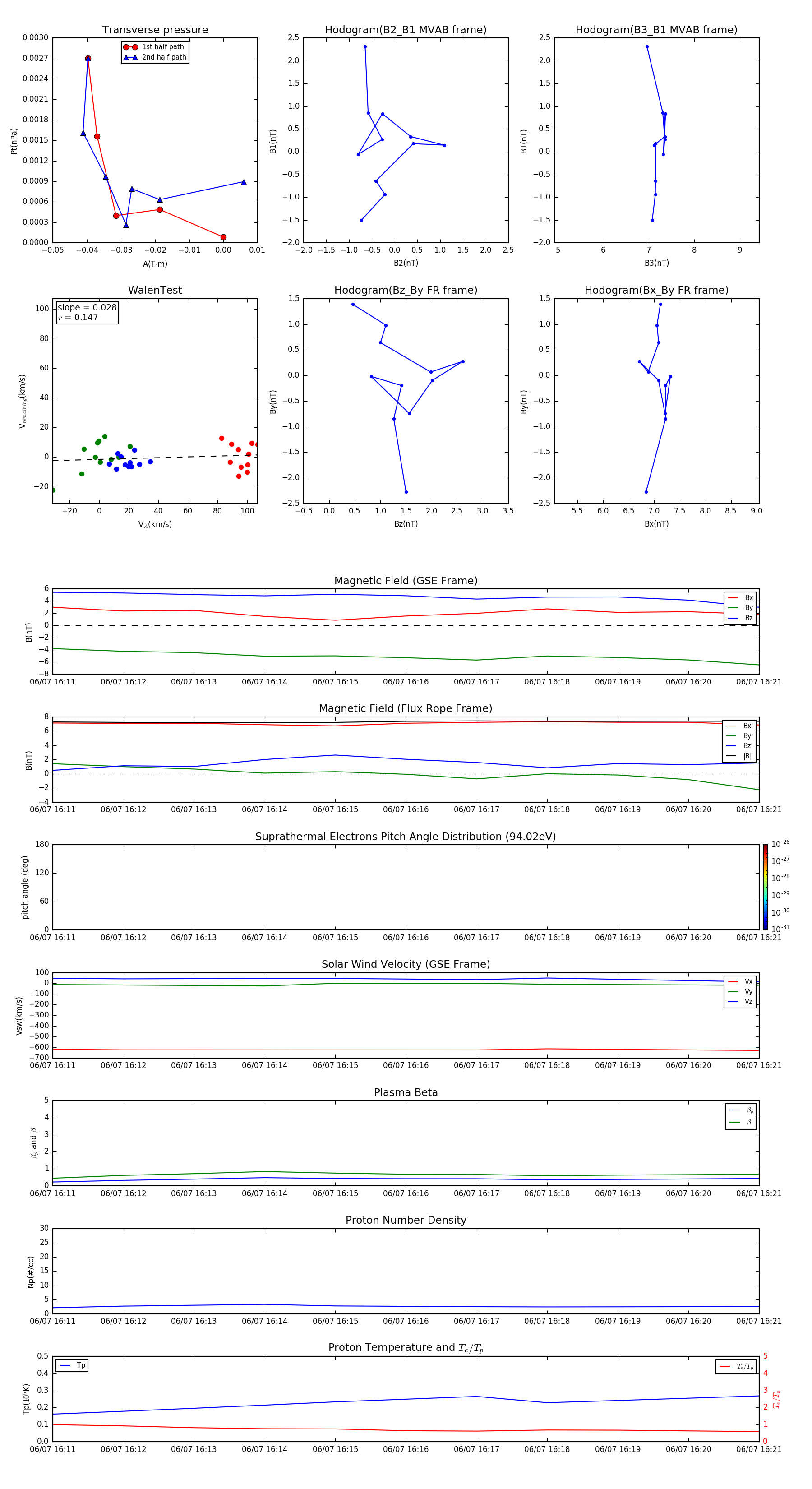Click the "B3(nT)" x-axis label
The width and height of the screenshot is (812, 1489).
coord(656,264)
